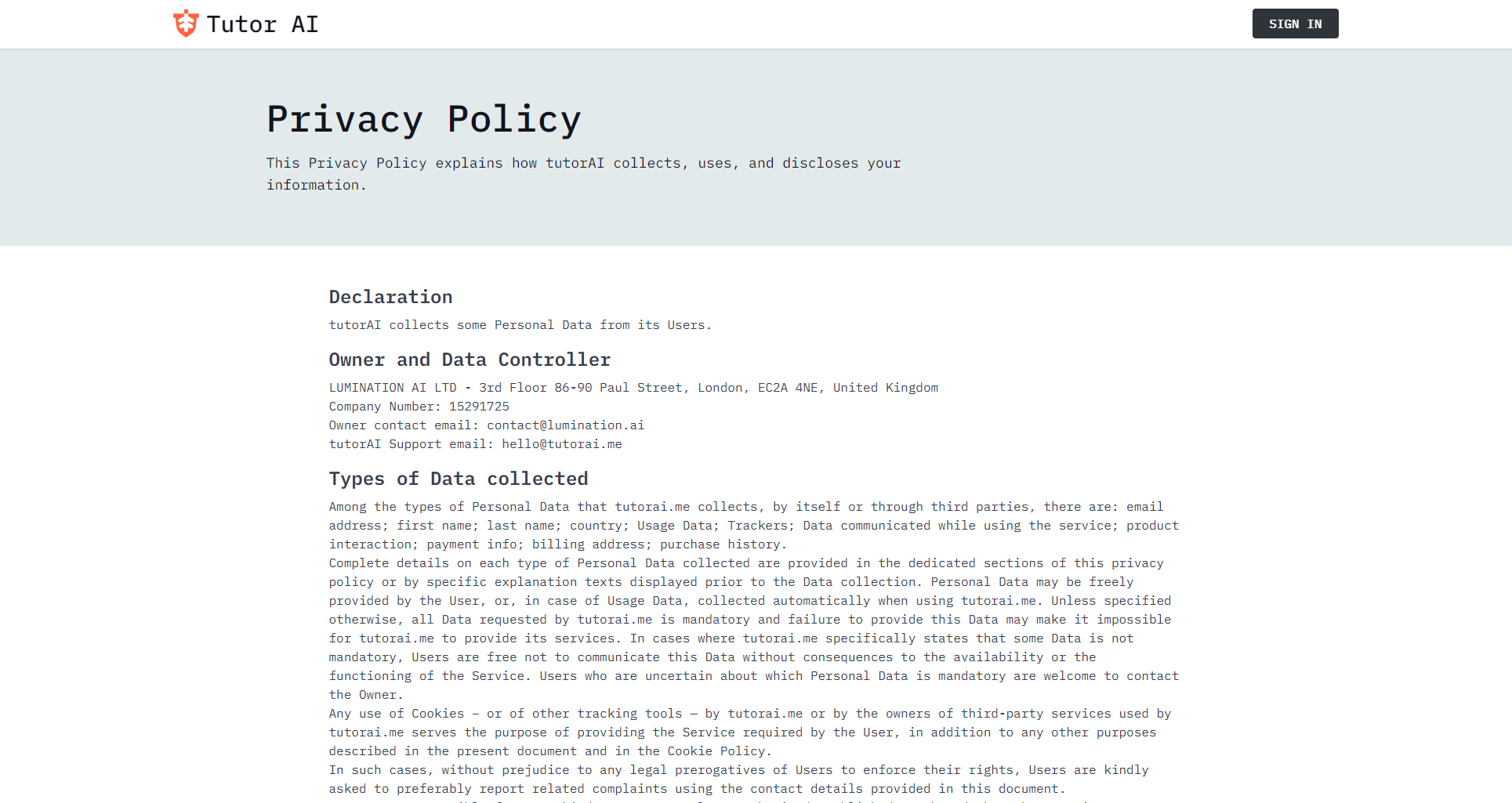
Task: Click the Tutor AI shield logo icon
Action: (x=186, y=24)
